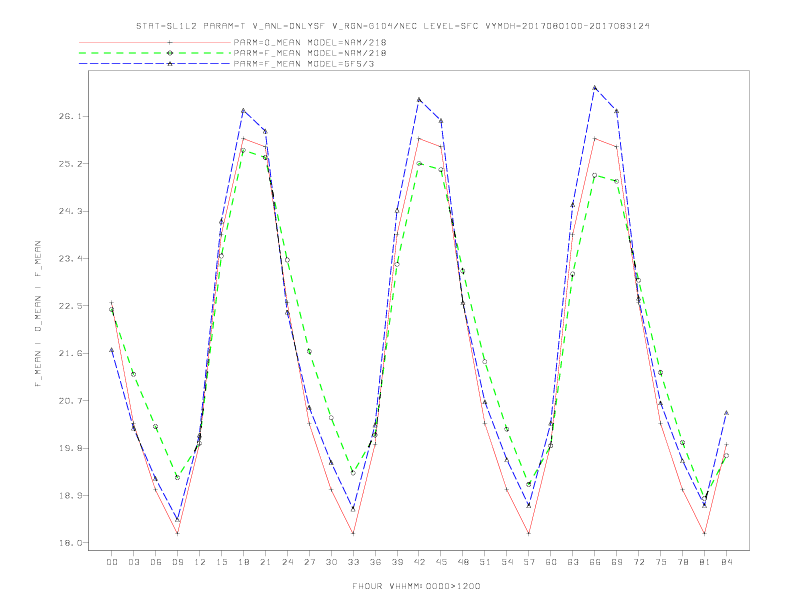792x612 pixels.
Task: Click forecast hour label 60
Action: tap(551, 562)
